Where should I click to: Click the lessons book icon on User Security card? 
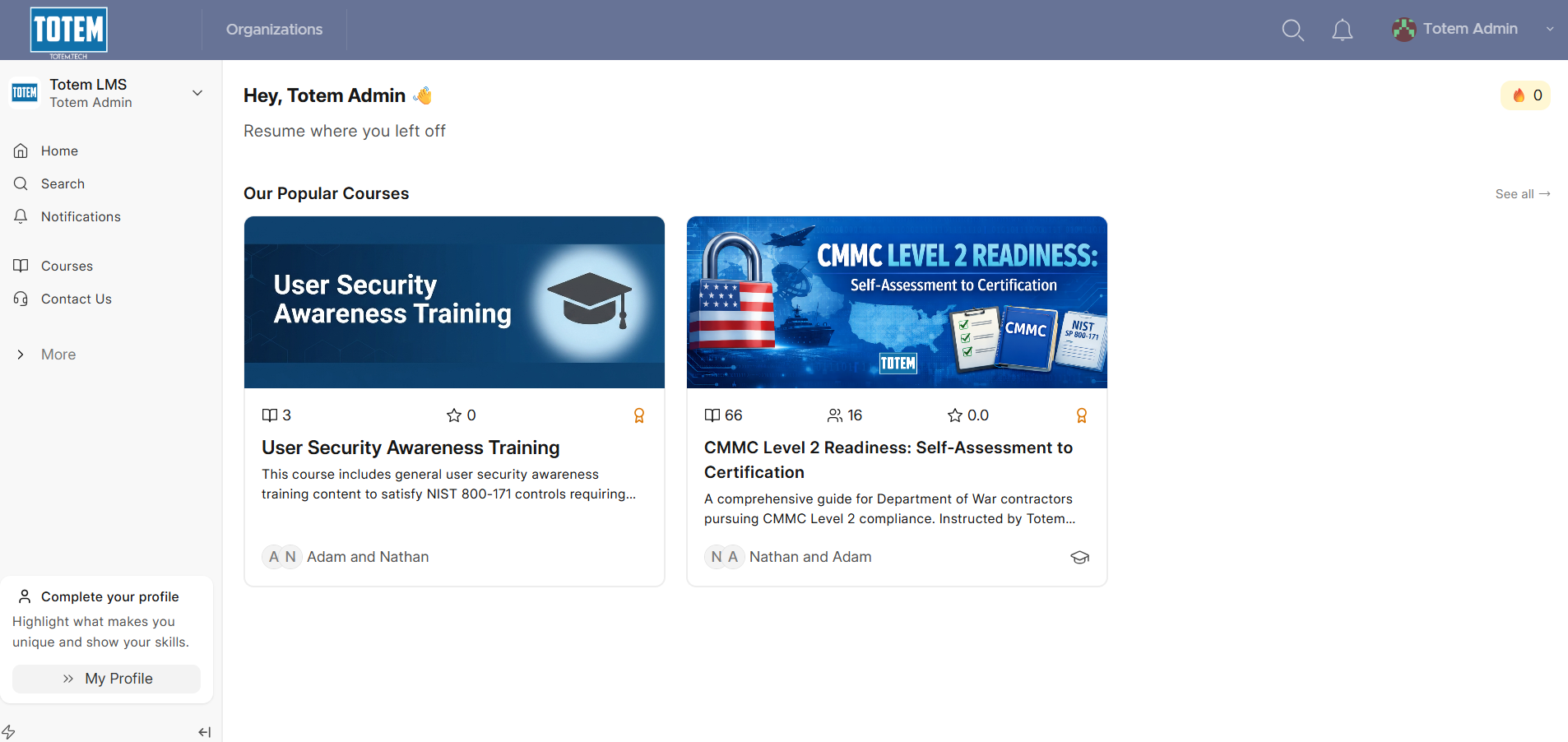pyautogui.click(x=269, y=415)
